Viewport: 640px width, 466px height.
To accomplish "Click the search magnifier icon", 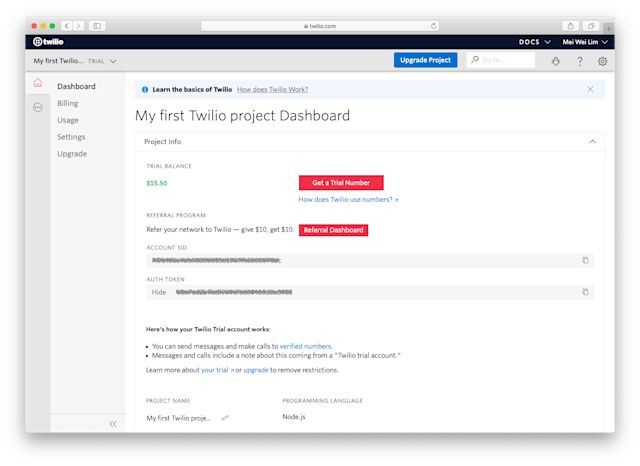I will pyautogui.click(x=475, y=60).
